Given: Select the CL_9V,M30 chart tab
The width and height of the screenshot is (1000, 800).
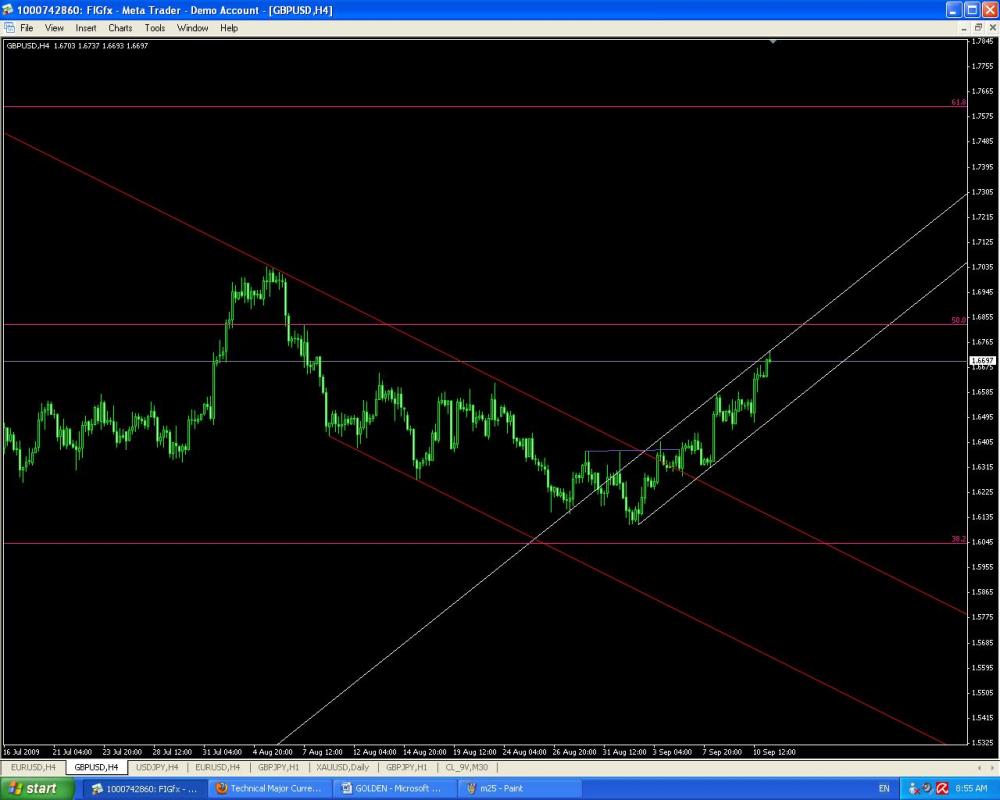Looking at the screenshot, I should [x=468, y=767].
